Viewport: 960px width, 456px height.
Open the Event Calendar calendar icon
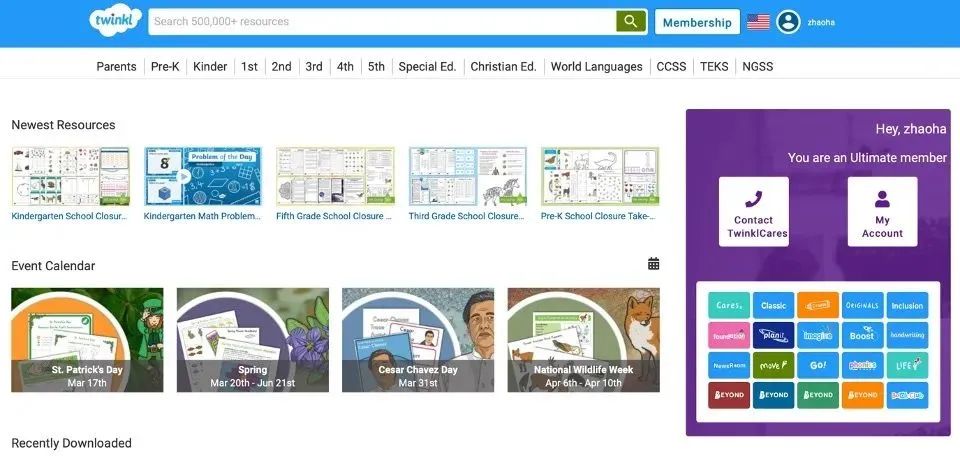653,264
